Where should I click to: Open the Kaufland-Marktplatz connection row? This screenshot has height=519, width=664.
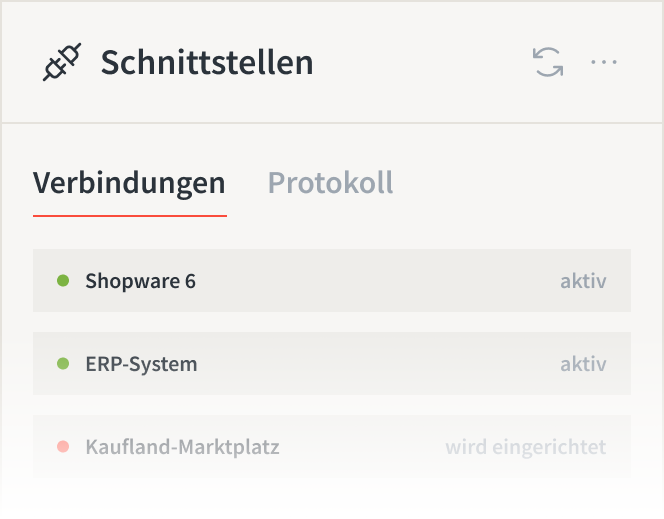332,447
